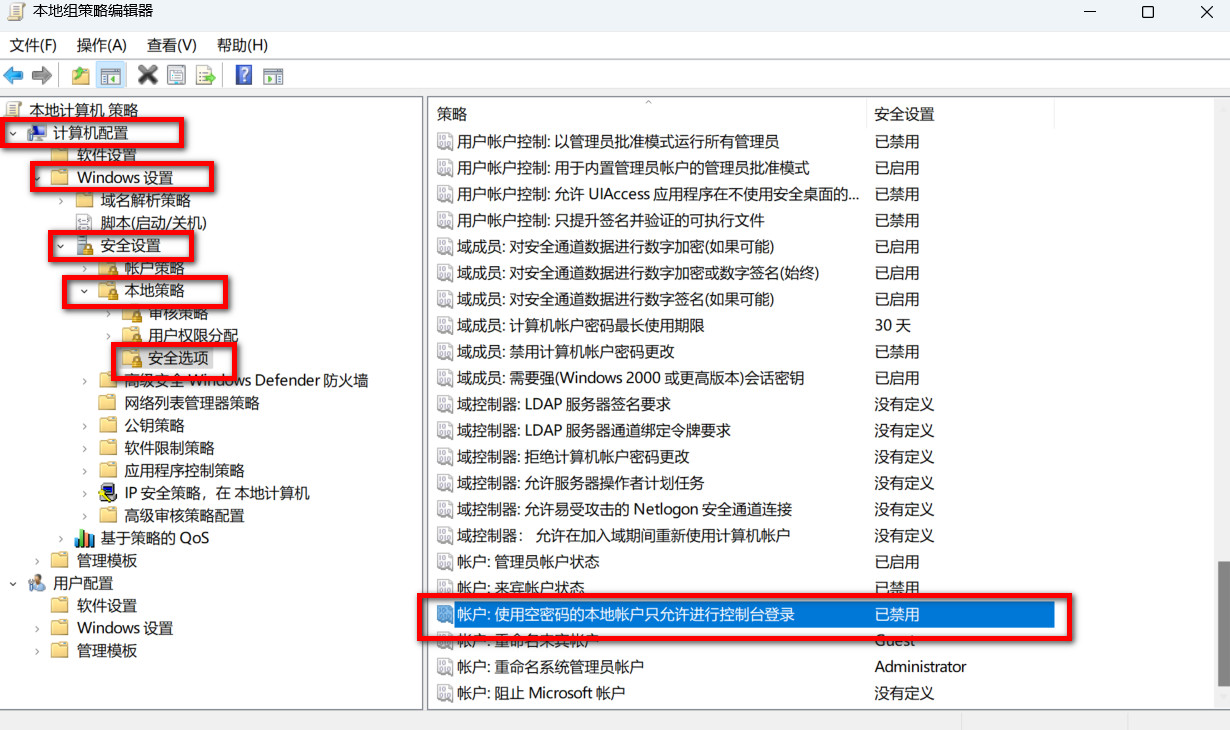Expand 高级安全 Windows Defender 防火墙 node
This screenshot has height=730, width=1230.
point(85,380)
